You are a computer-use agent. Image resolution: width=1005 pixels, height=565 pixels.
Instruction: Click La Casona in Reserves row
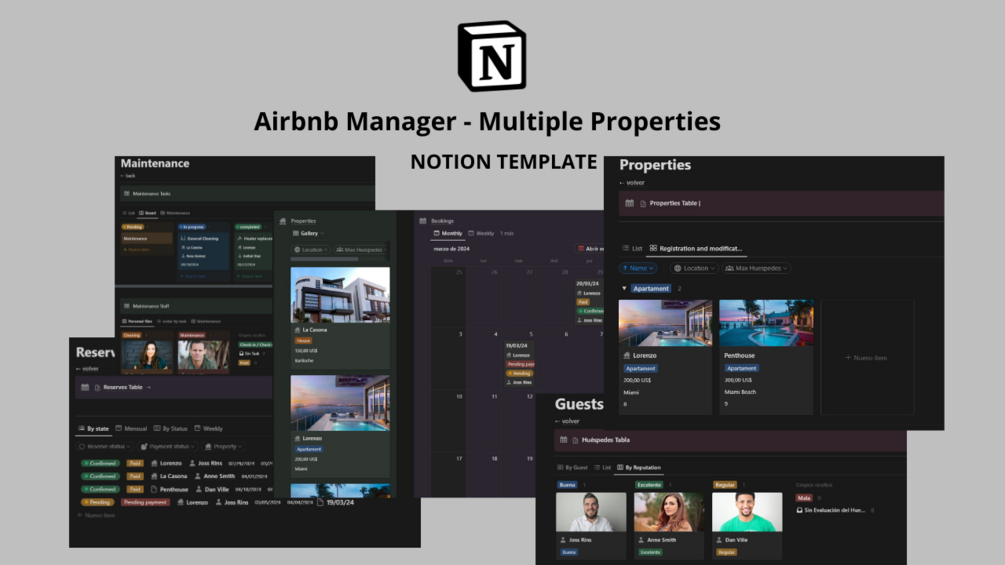pos(173,477)
